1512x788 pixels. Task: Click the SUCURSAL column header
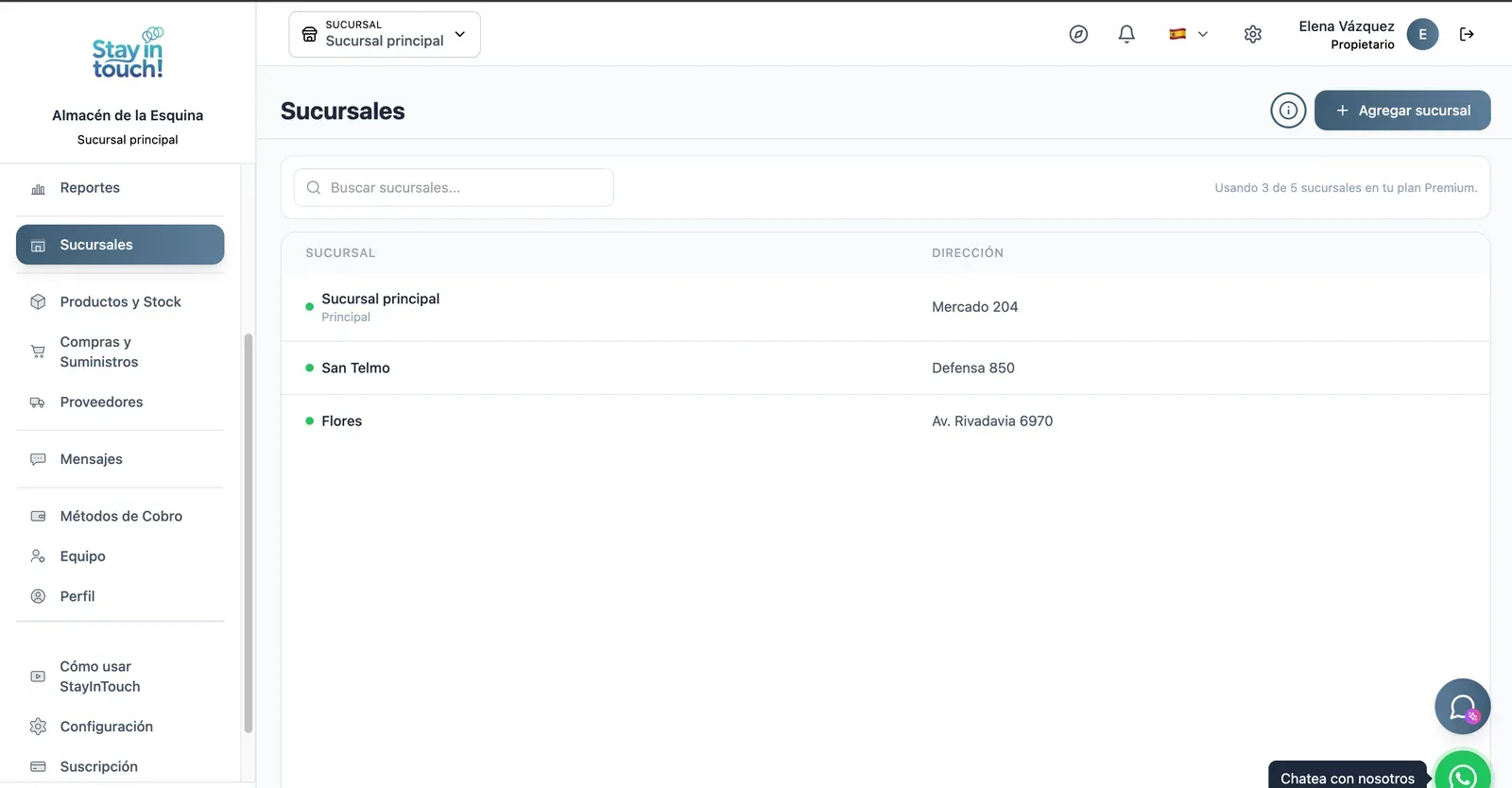coord(340,253)
